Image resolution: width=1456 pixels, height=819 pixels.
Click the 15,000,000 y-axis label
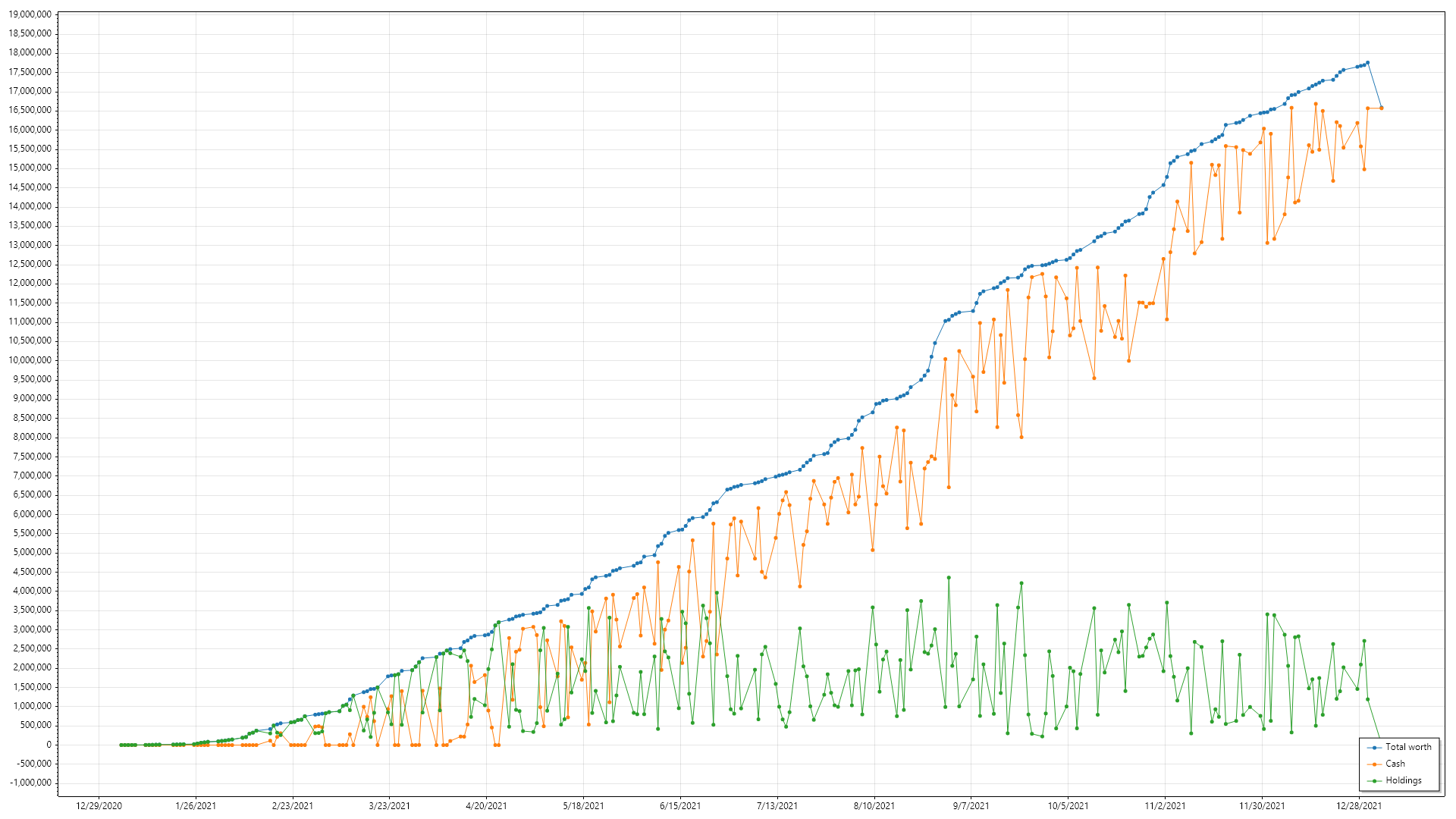click(30, 168)
